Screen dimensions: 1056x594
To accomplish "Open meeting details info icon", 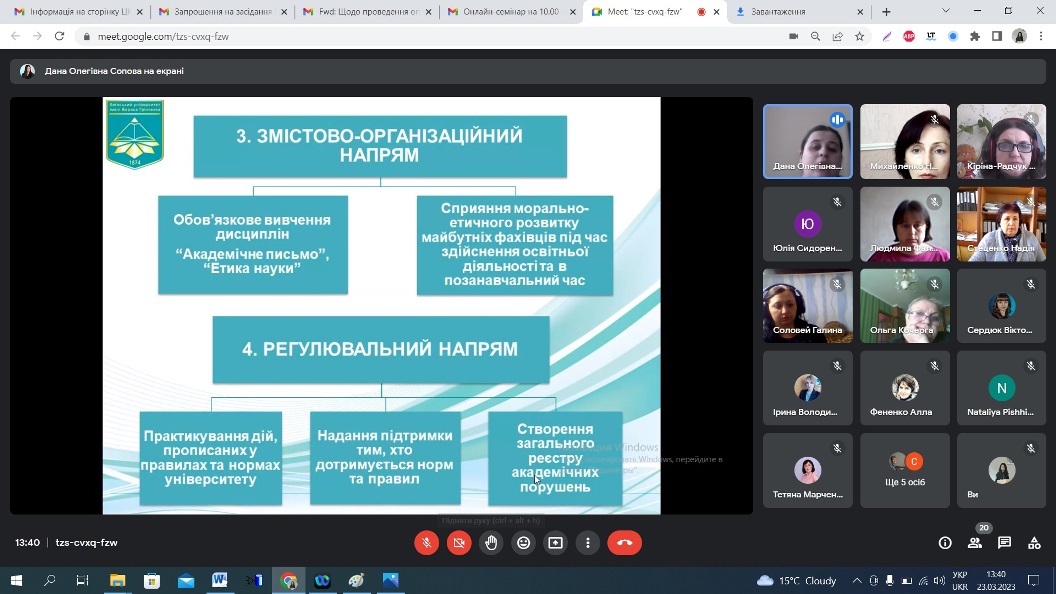I will (x=945, y=543).
